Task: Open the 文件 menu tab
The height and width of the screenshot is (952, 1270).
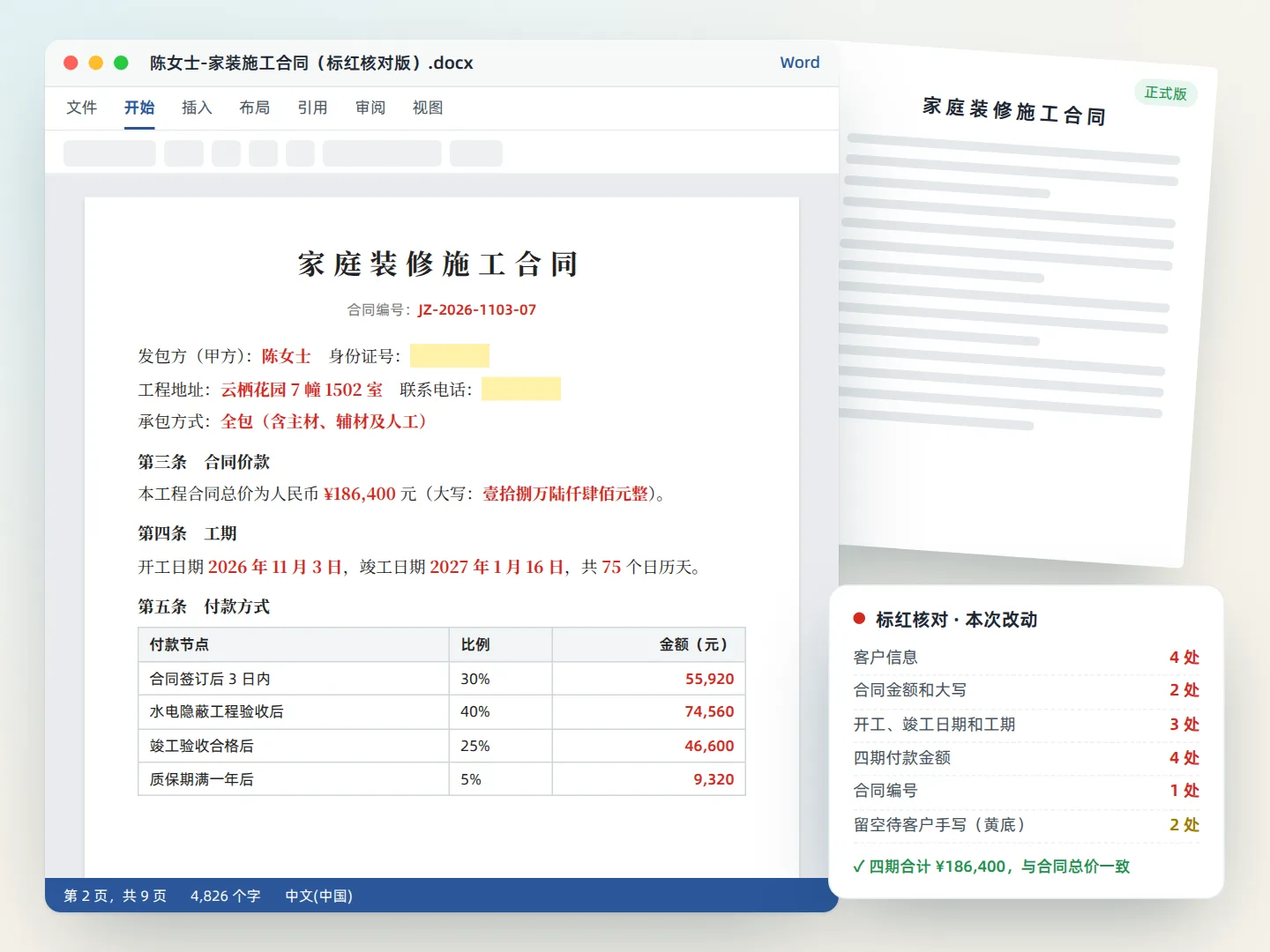Action: [81, 108]
